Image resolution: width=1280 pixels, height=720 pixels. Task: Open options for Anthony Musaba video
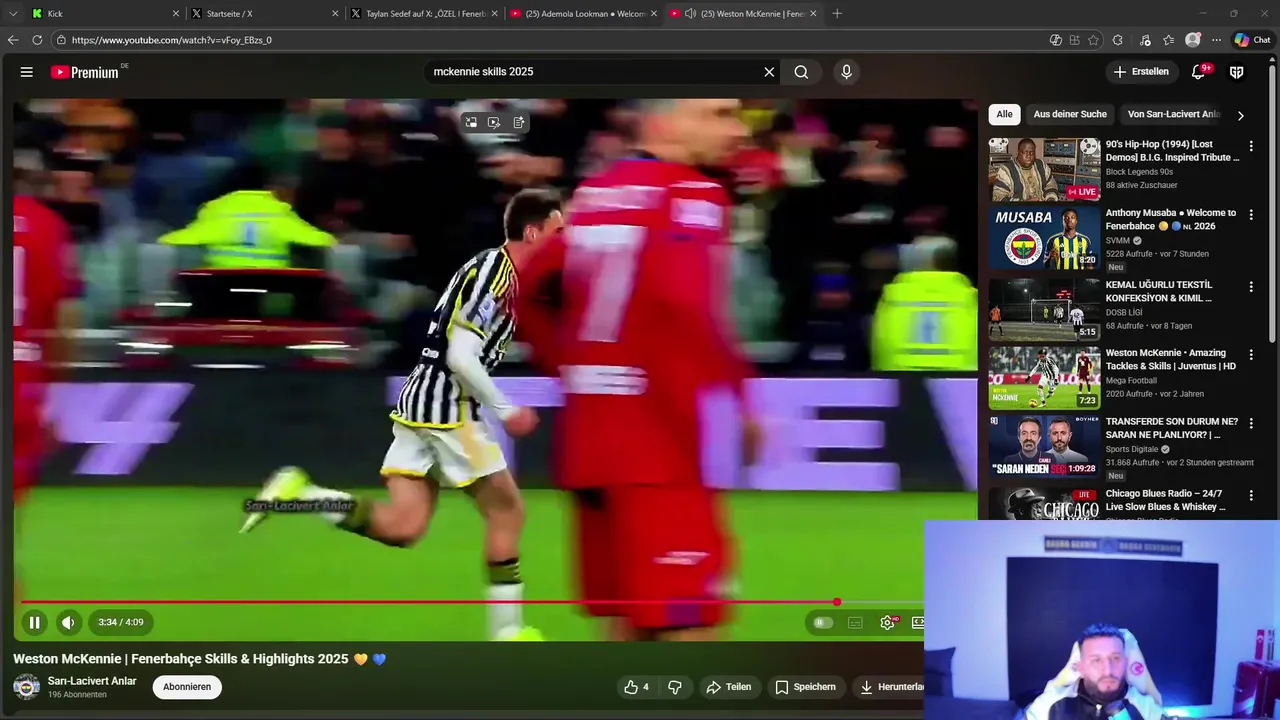point(1250,215)
